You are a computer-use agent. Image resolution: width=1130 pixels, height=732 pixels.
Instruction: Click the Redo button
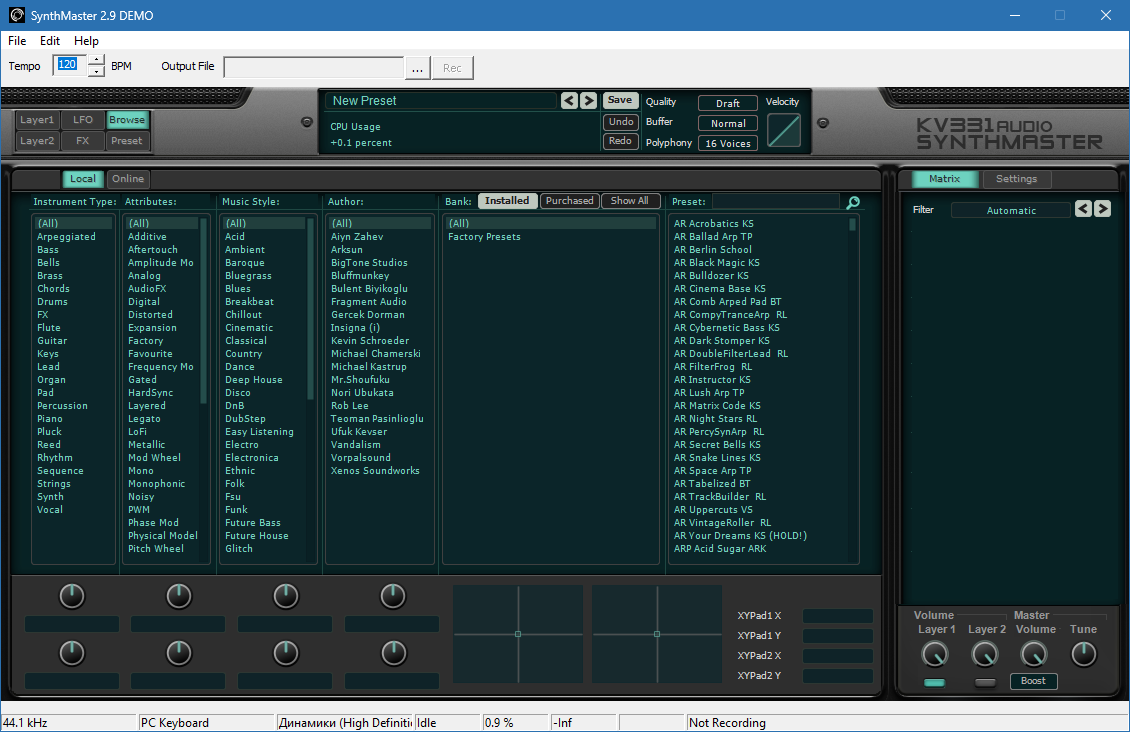click(620, 141)
